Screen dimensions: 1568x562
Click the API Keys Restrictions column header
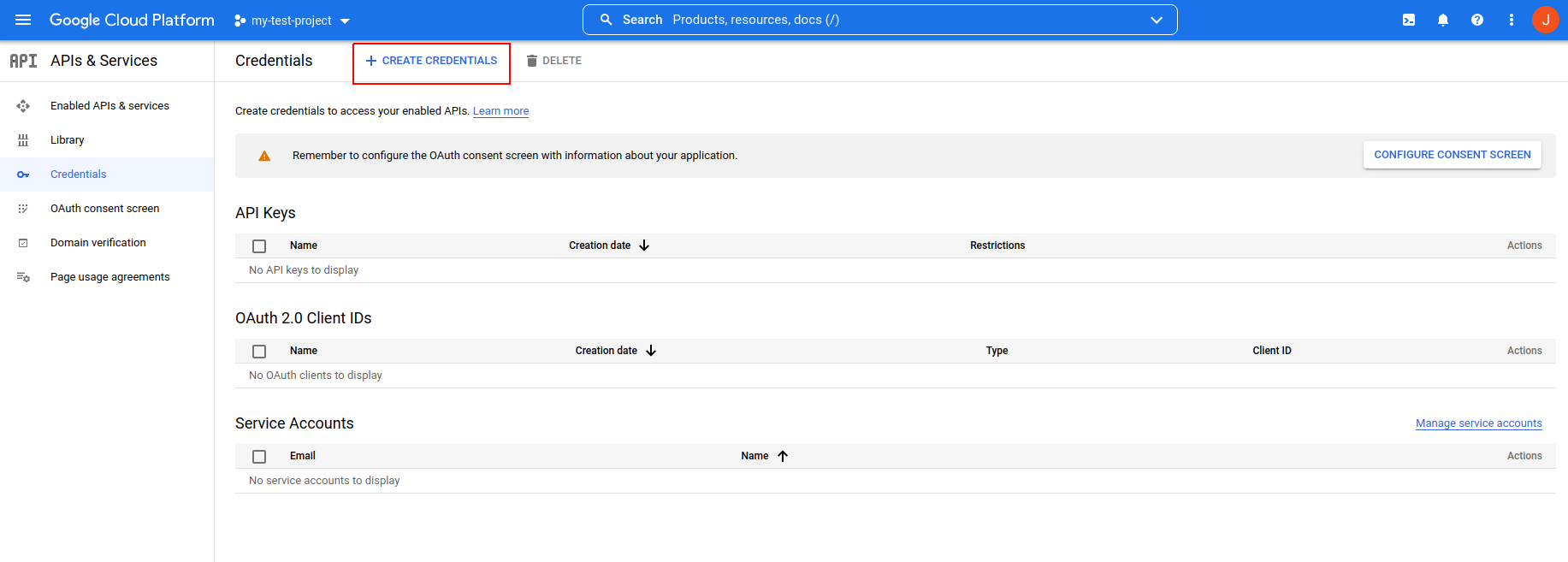(x=997, y=246)
